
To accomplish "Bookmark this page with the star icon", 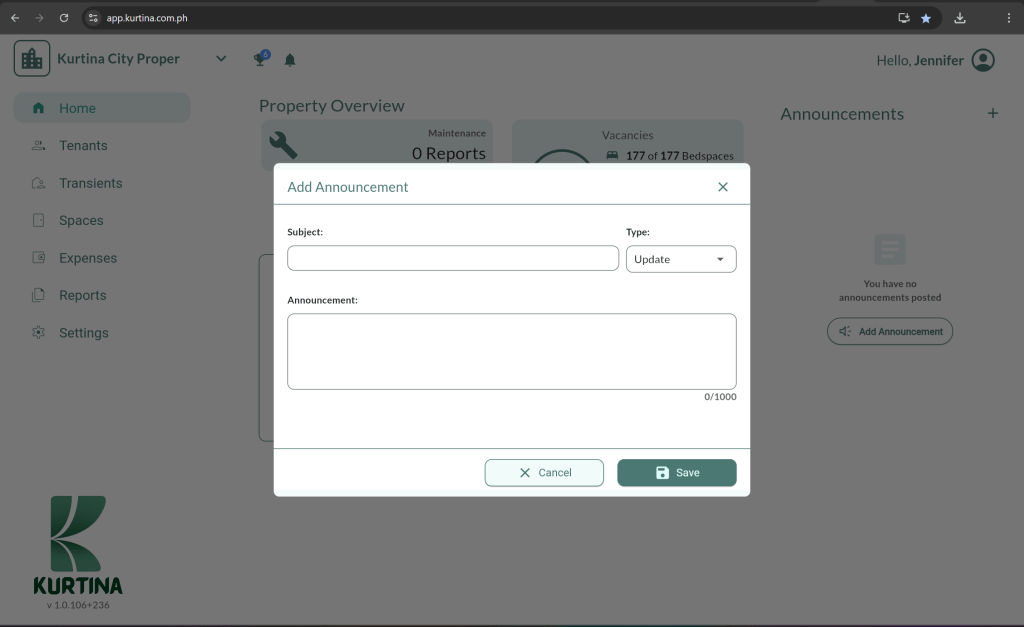I will 926,18.
